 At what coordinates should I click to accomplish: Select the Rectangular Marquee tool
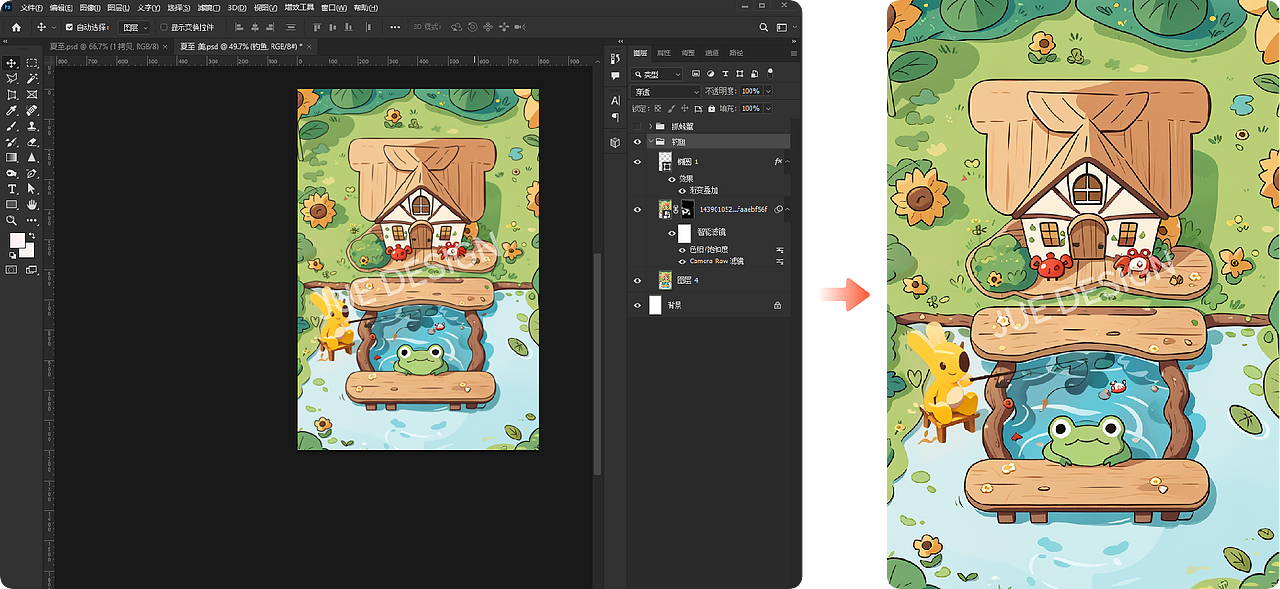pos(32,63)
